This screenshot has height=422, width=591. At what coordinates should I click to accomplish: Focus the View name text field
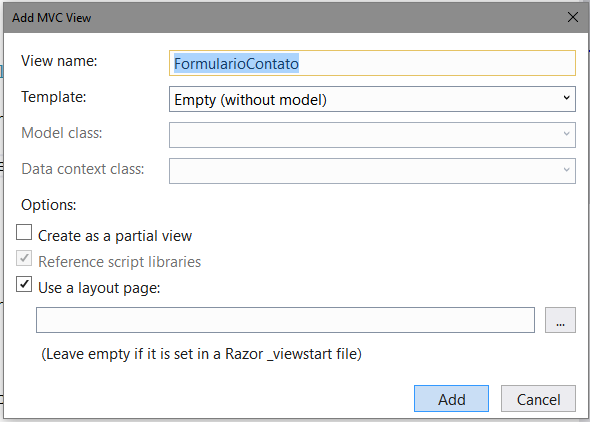coord(372,63)
